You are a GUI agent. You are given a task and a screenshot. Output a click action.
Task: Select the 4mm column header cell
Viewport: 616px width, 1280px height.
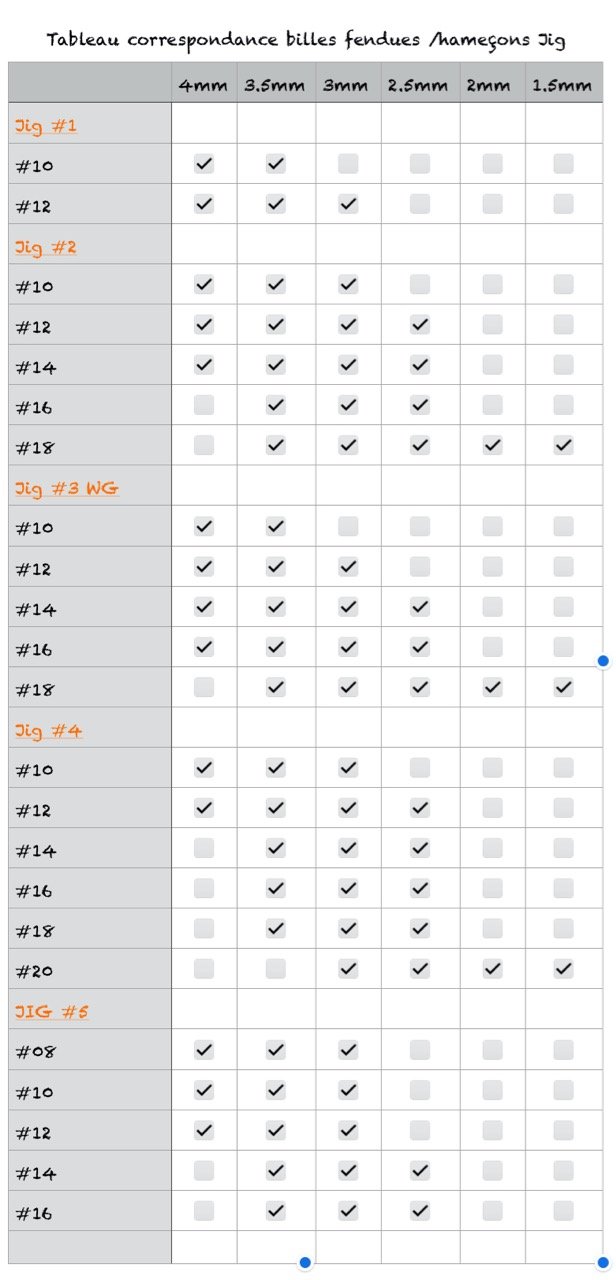tap(204, 85)
